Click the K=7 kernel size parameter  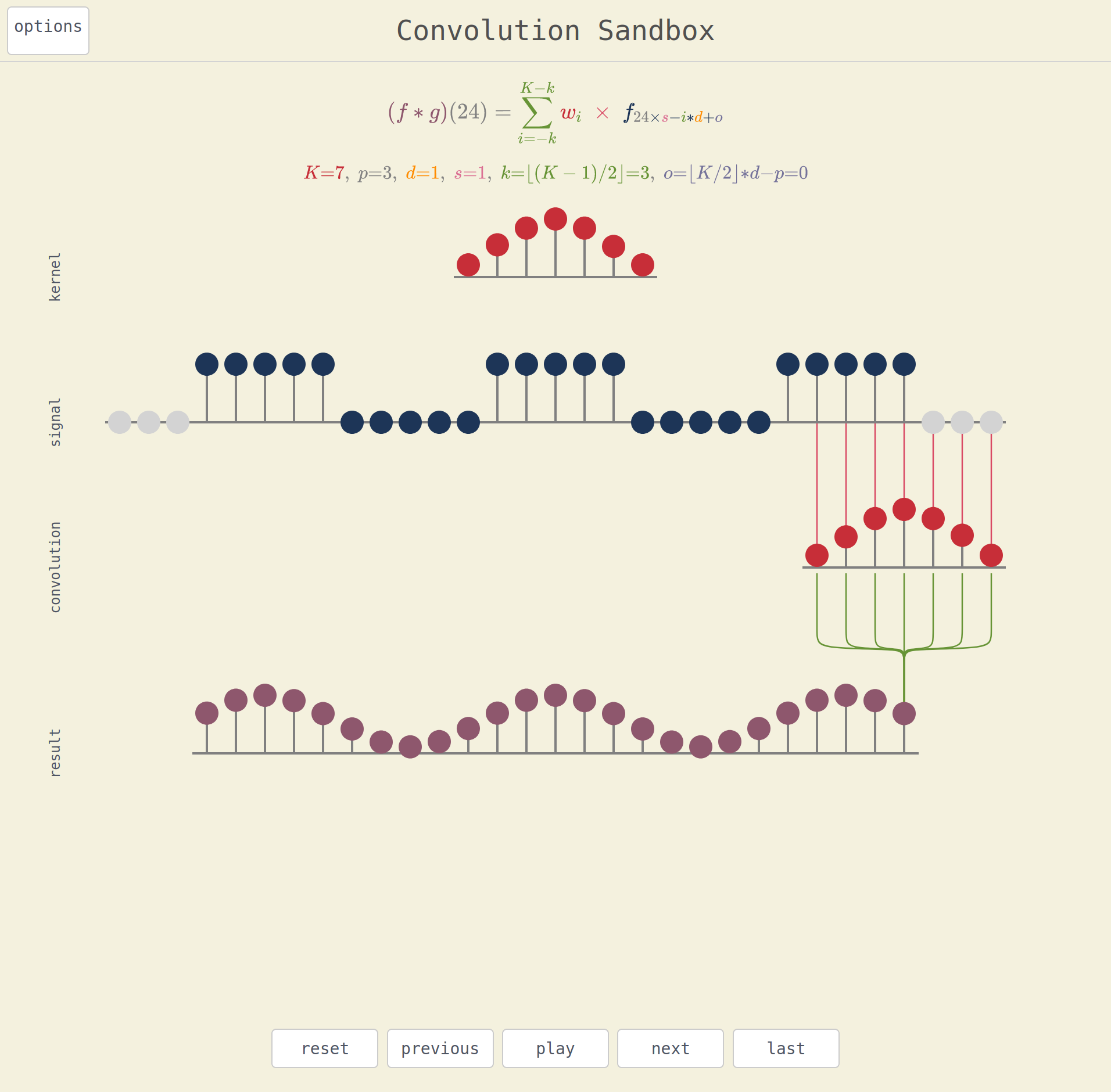(x=324, y=173)
